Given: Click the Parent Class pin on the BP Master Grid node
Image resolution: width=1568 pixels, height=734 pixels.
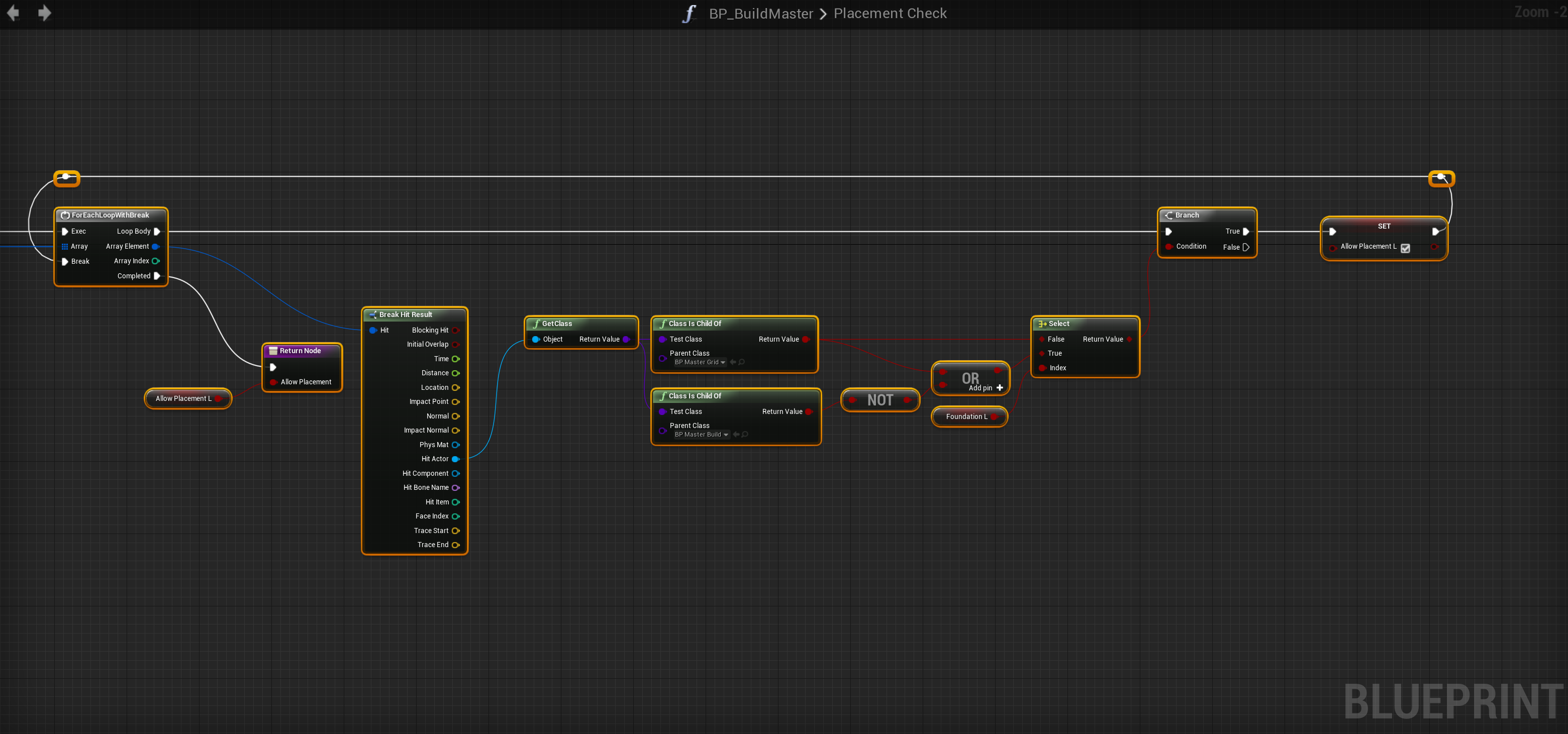Looking at the screenshot, I should 662,358.
